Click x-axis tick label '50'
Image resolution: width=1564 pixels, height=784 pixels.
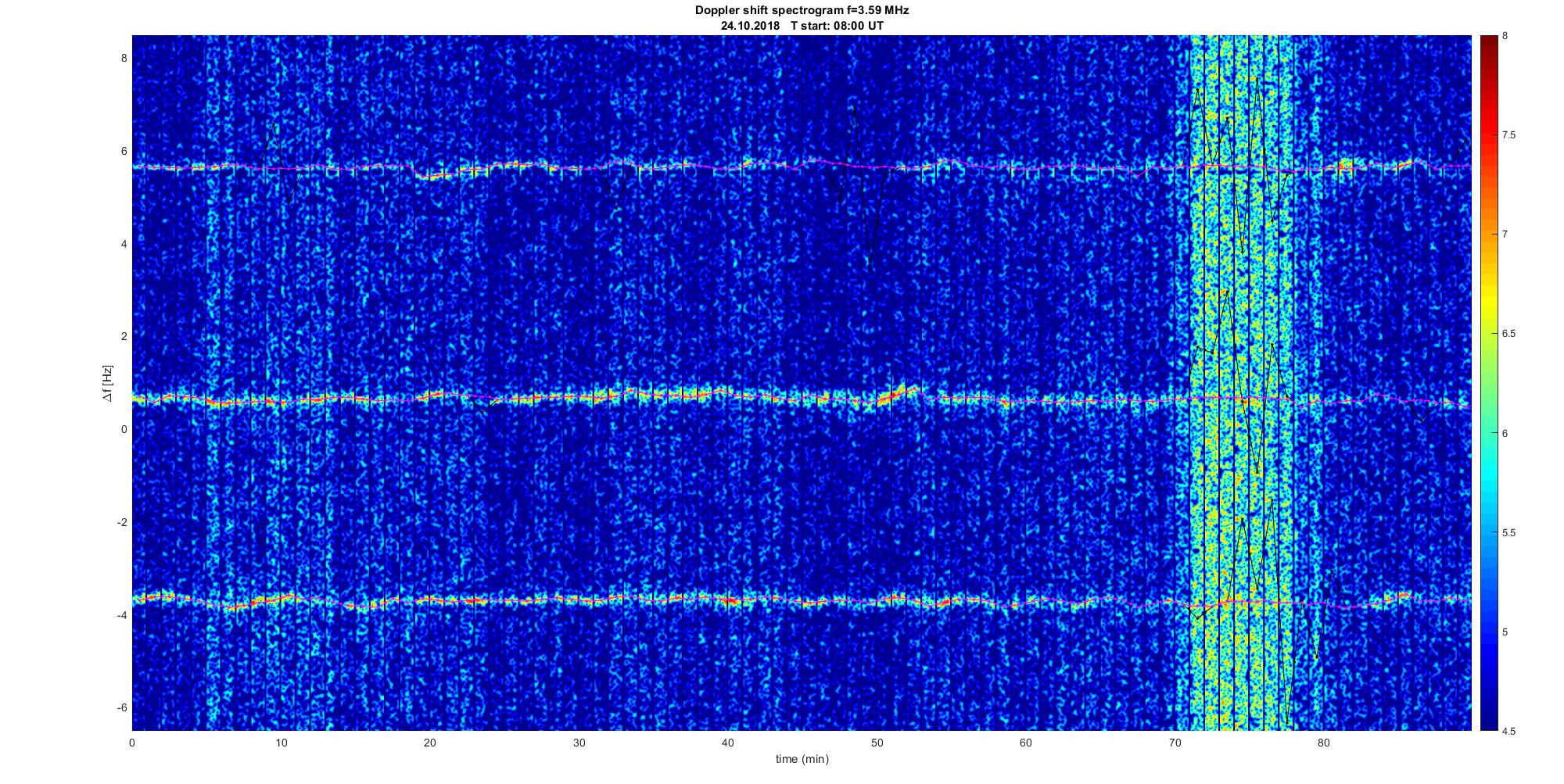pyautogui.click(x=877, y=743)
